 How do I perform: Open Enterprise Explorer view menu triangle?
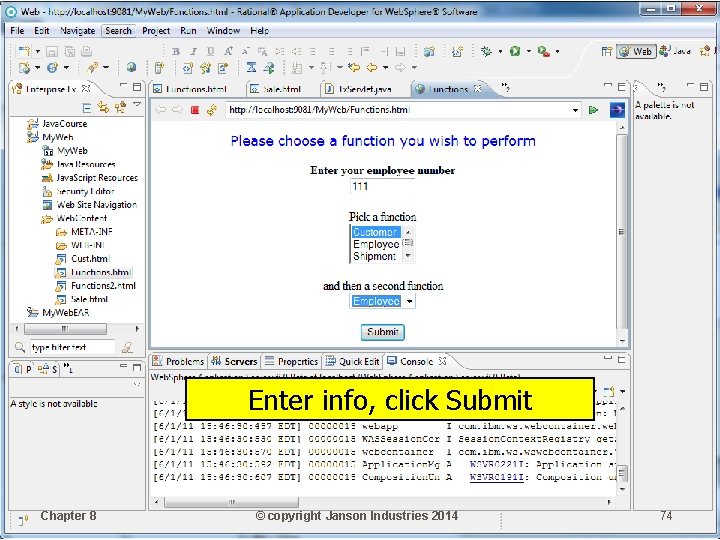point(137,105)
